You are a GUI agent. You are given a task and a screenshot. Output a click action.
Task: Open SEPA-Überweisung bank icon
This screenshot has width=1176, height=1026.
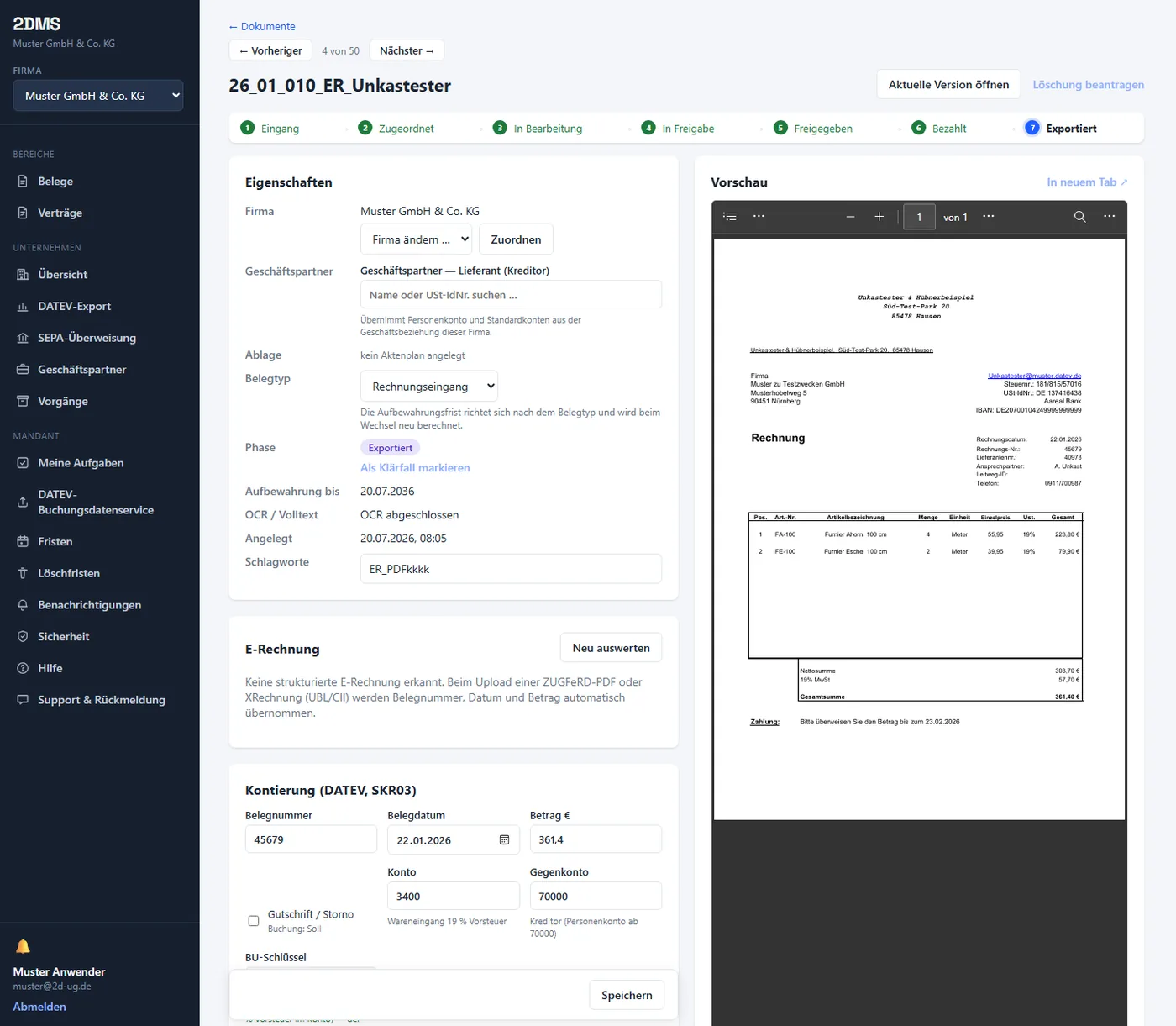(x=23, y=338)
